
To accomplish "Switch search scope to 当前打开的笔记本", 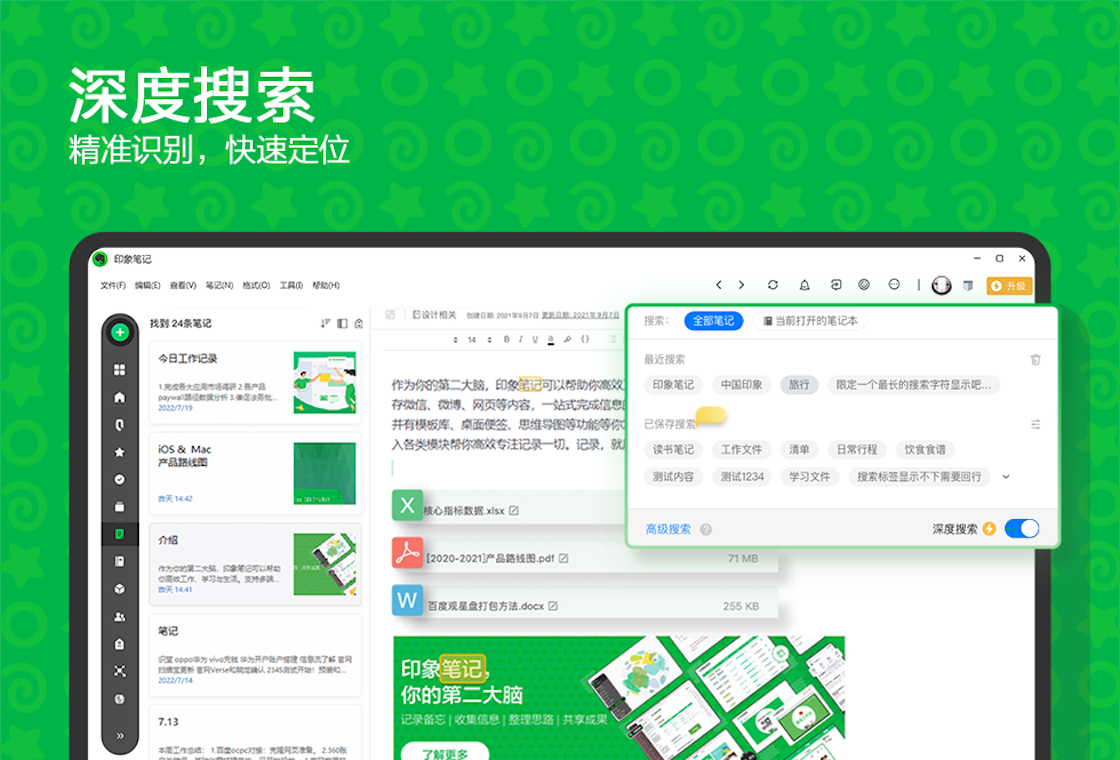I will (x=812, y=321).
